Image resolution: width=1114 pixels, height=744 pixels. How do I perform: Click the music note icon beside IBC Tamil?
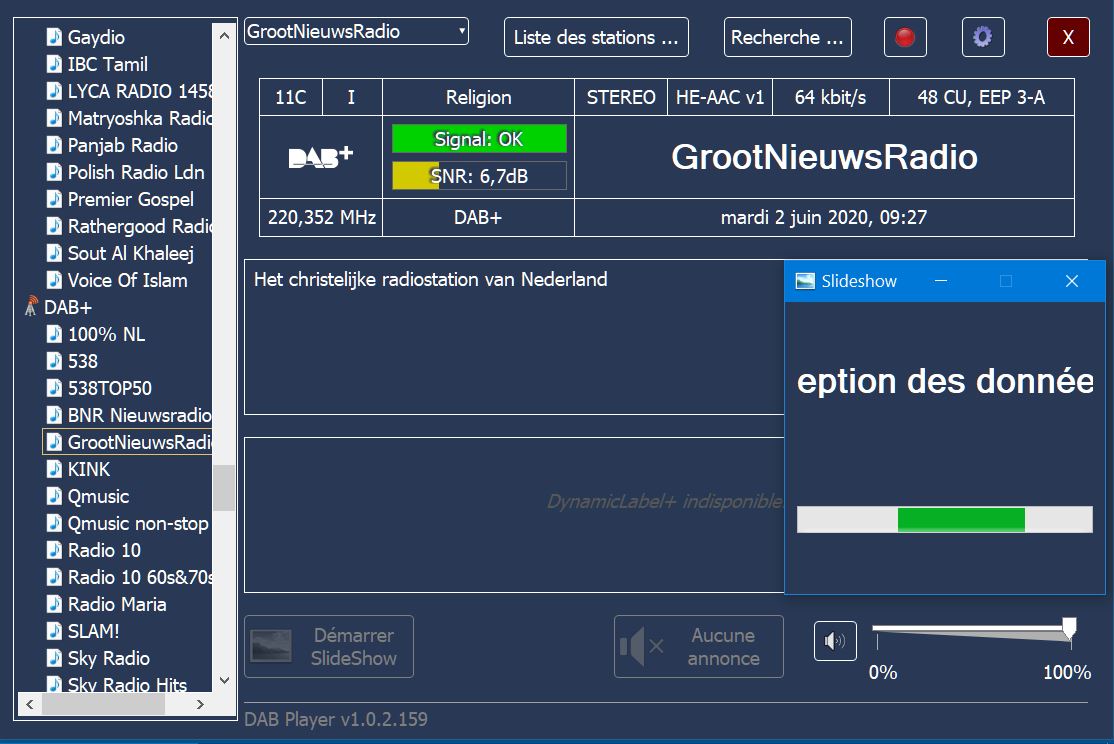click(x=54, y=64)
